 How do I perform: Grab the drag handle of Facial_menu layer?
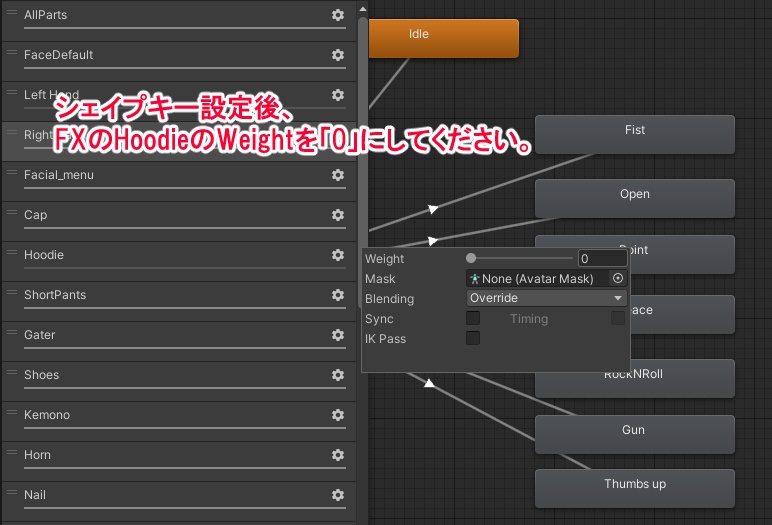click(x=12, y=172)
